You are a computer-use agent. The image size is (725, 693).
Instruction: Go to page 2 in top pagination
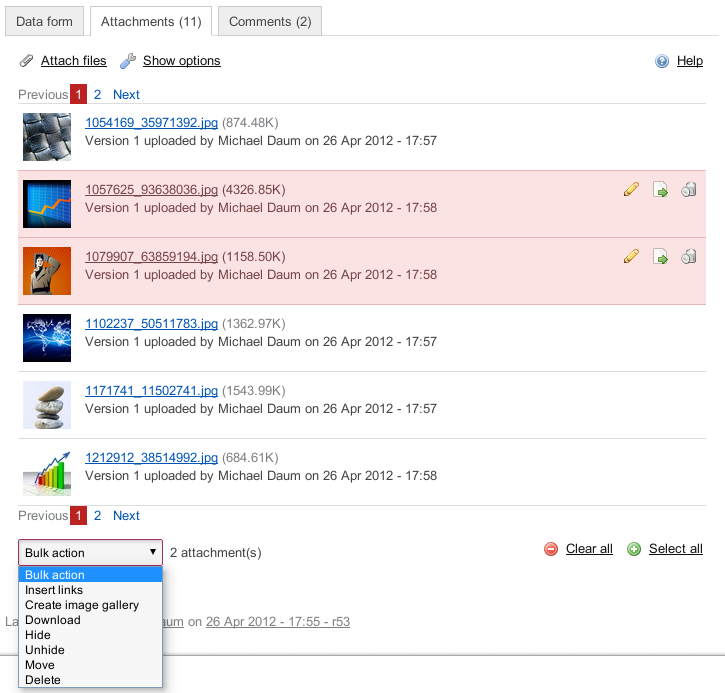pyautogui.click(x=97, y=95)
